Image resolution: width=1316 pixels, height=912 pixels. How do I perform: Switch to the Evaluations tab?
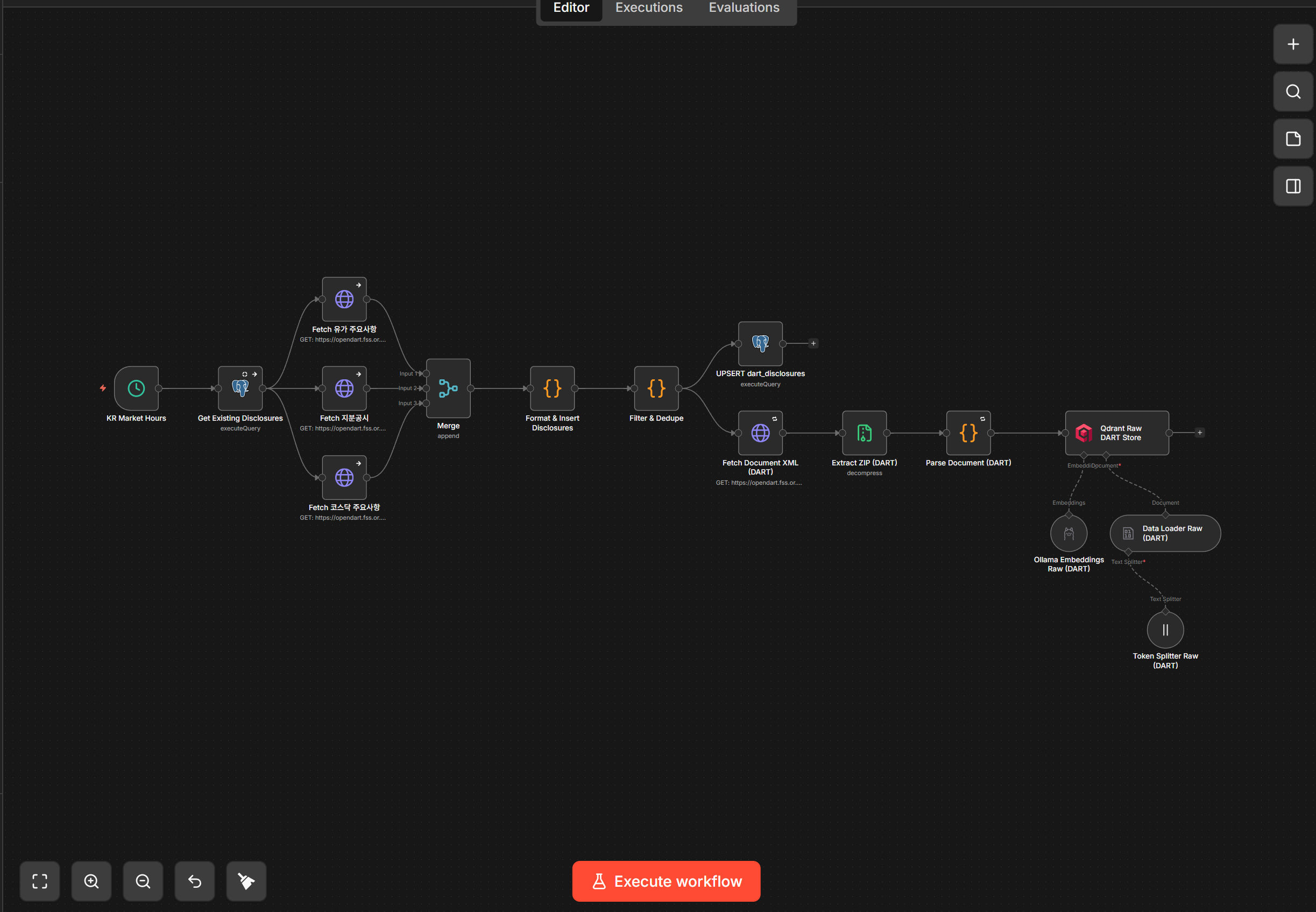tap(744, 8)
